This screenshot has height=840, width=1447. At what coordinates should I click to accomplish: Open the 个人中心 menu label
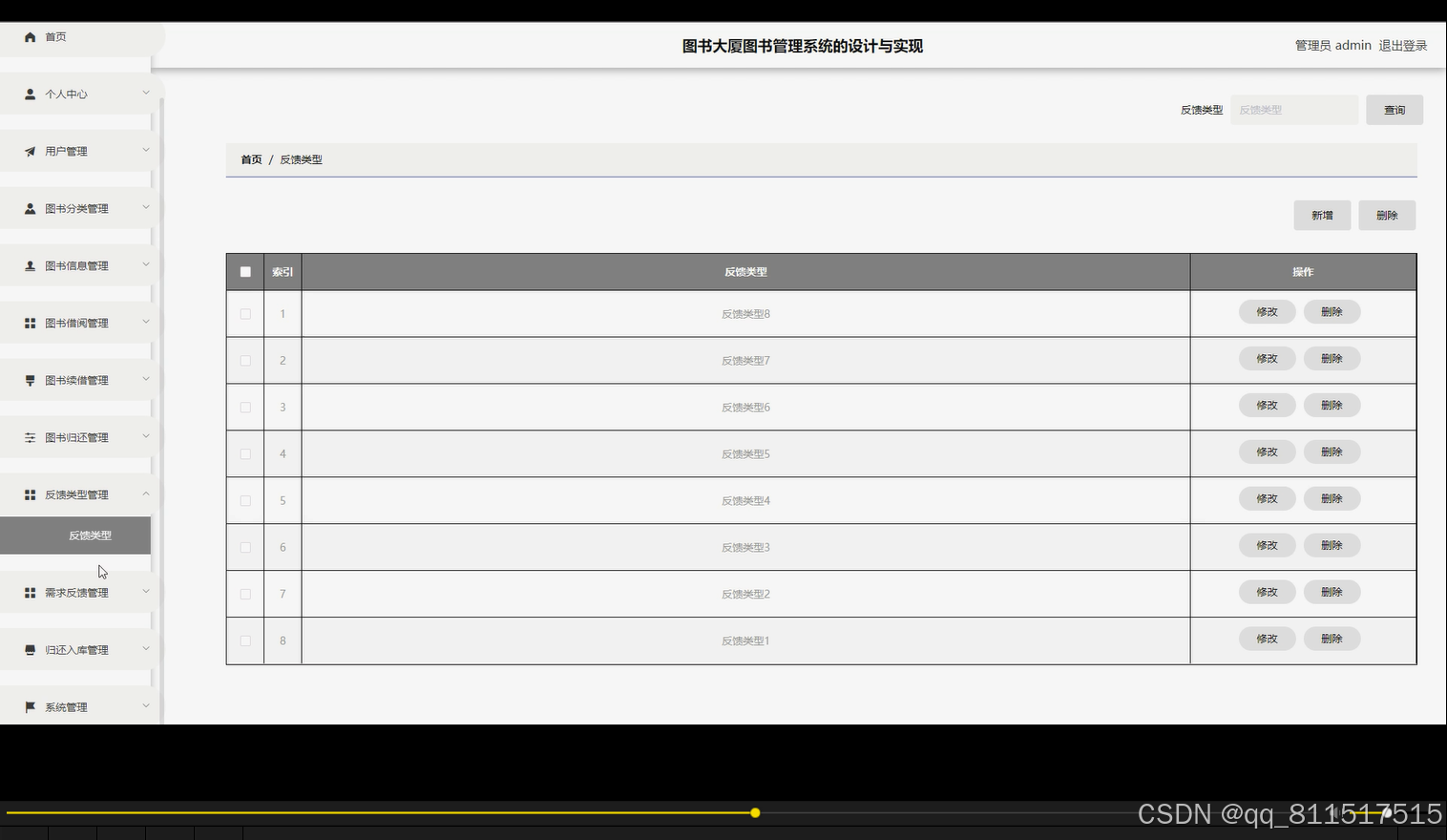pos(66,94)
